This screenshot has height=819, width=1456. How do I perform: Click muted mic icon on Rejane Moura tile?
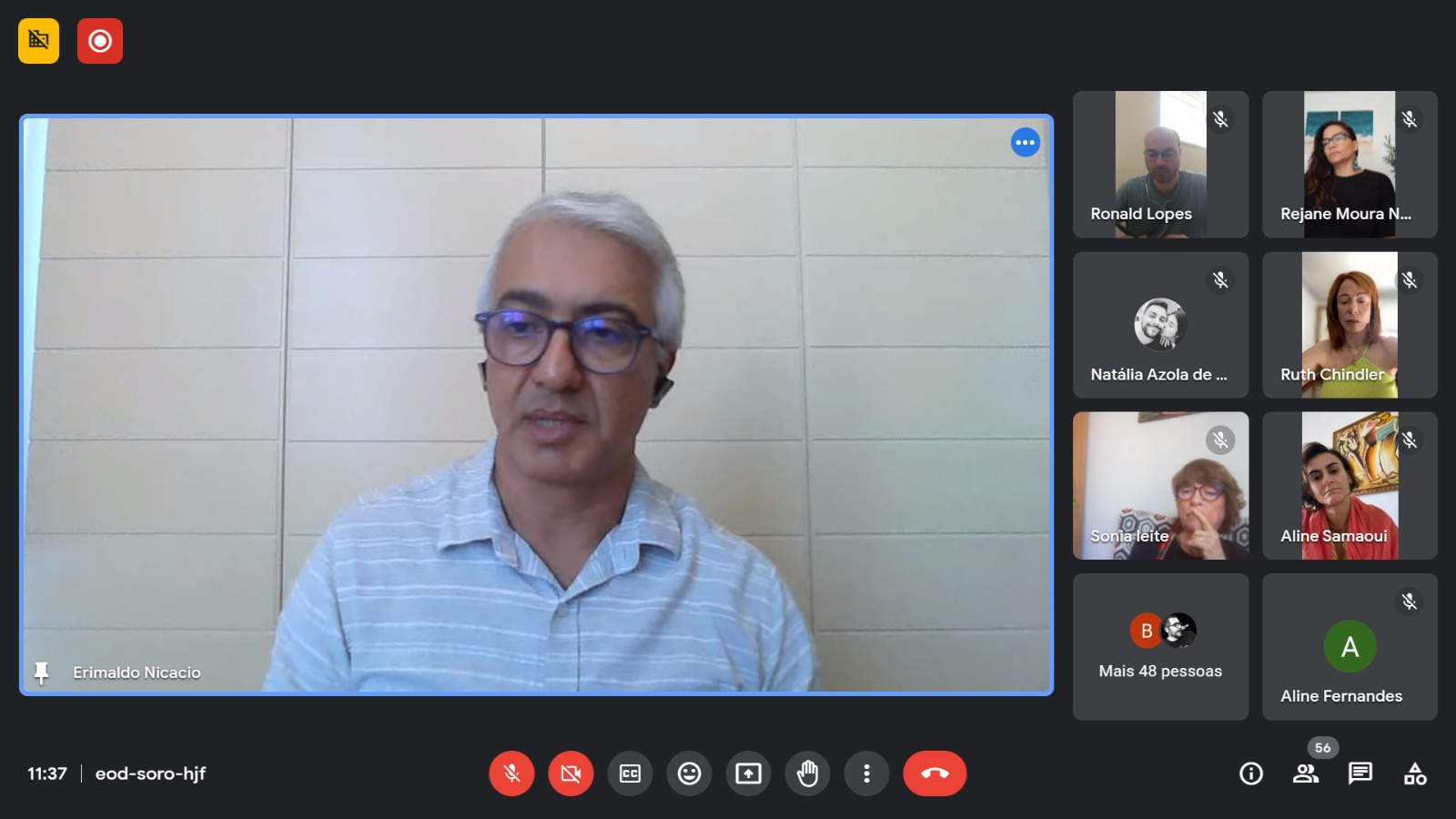click(1410, 119)
